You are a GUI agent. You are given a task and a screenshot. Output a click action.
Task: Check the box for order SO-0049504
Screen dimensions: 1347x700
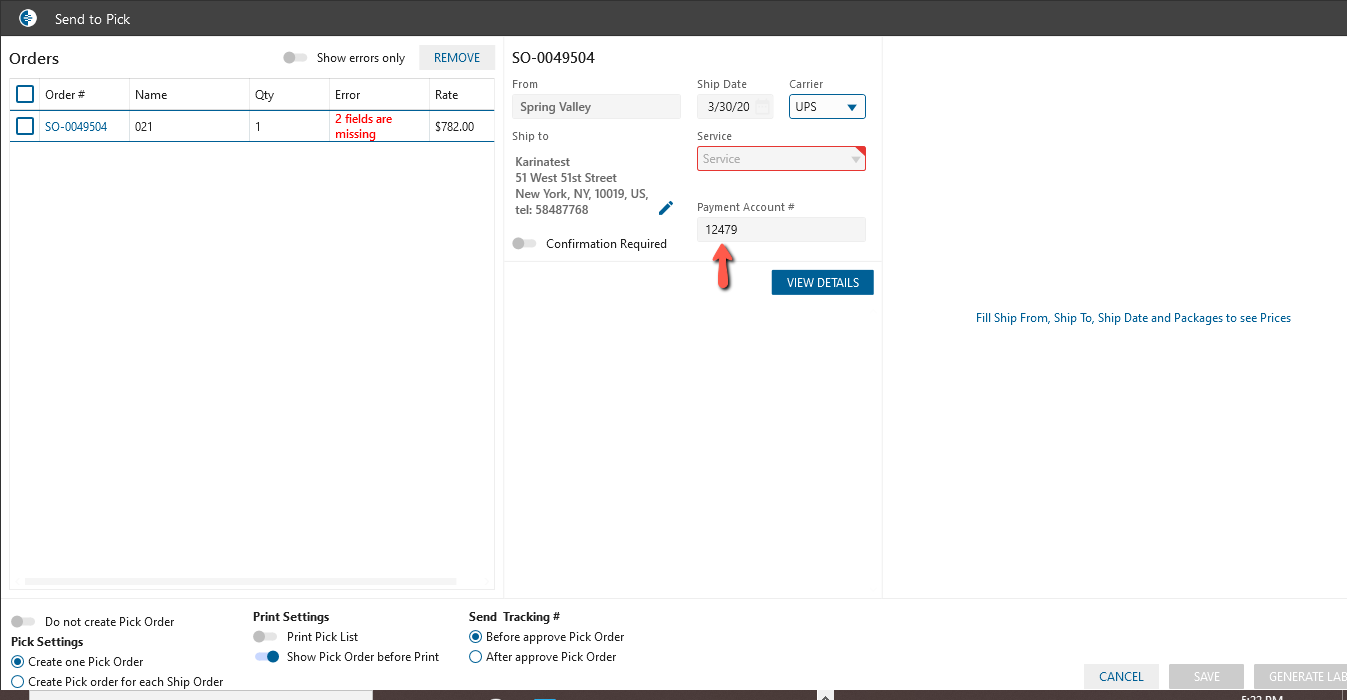coord(25,126)
